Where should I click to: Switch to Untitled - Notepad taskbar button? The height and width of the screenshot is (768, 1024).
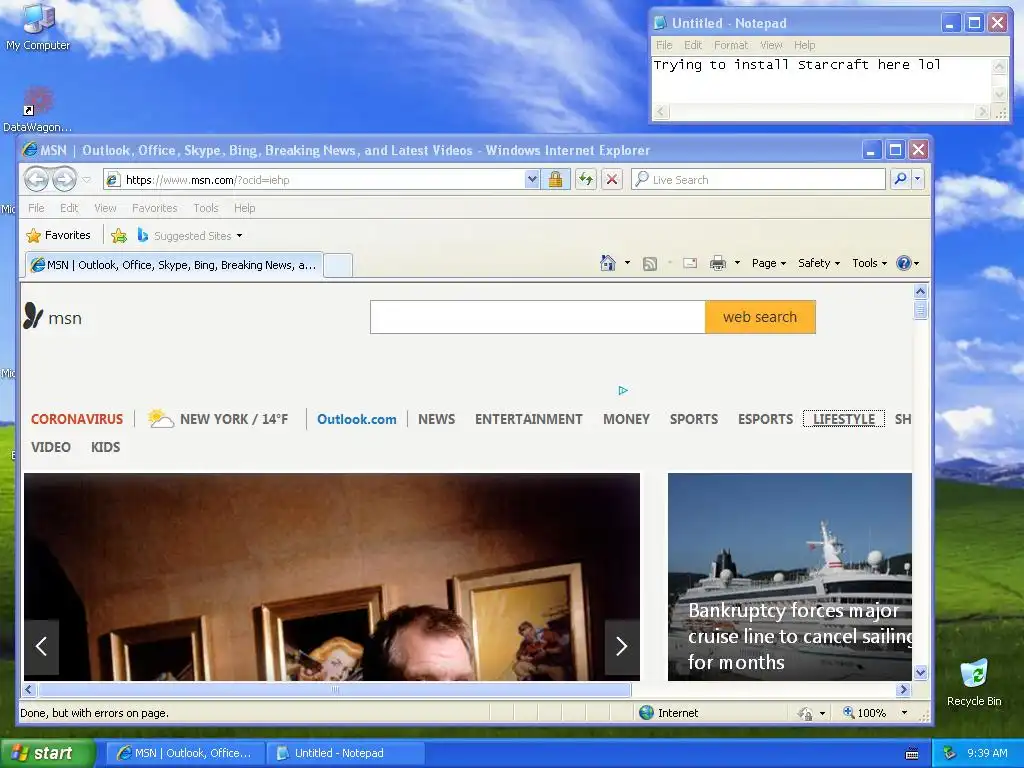pos(345,753)
